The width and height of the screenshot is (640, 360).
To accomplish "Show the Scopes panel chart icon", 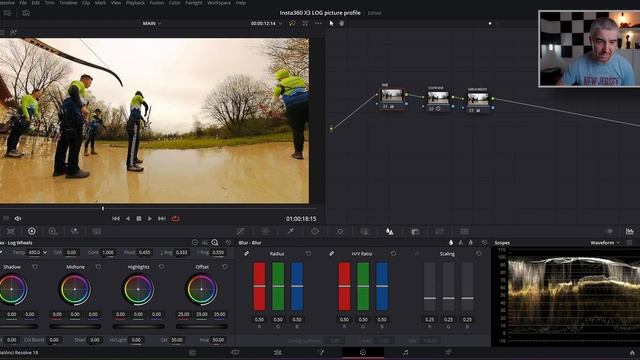I will tap(629, 231).
